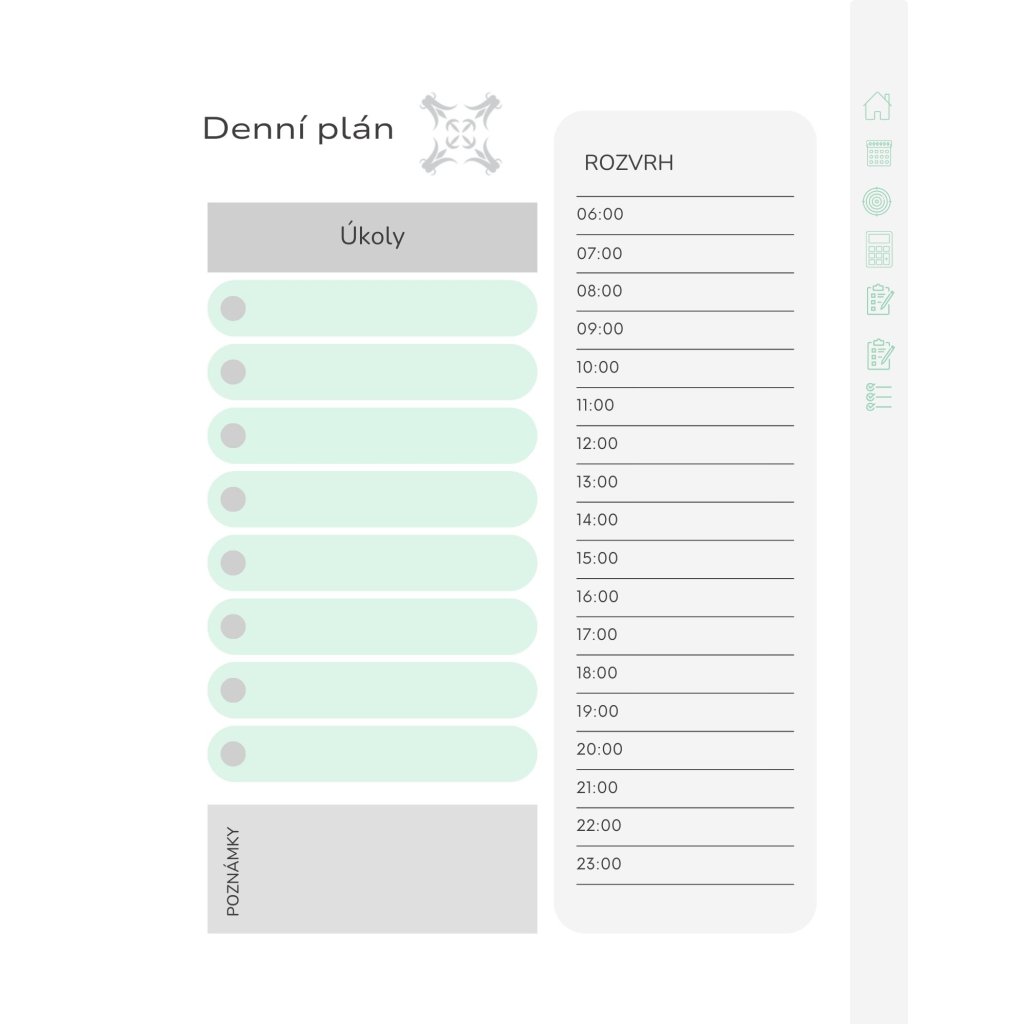Select the 06:00 schedule row
The width and height of the screenshot is (1024, 1024).
click(684, 215)
